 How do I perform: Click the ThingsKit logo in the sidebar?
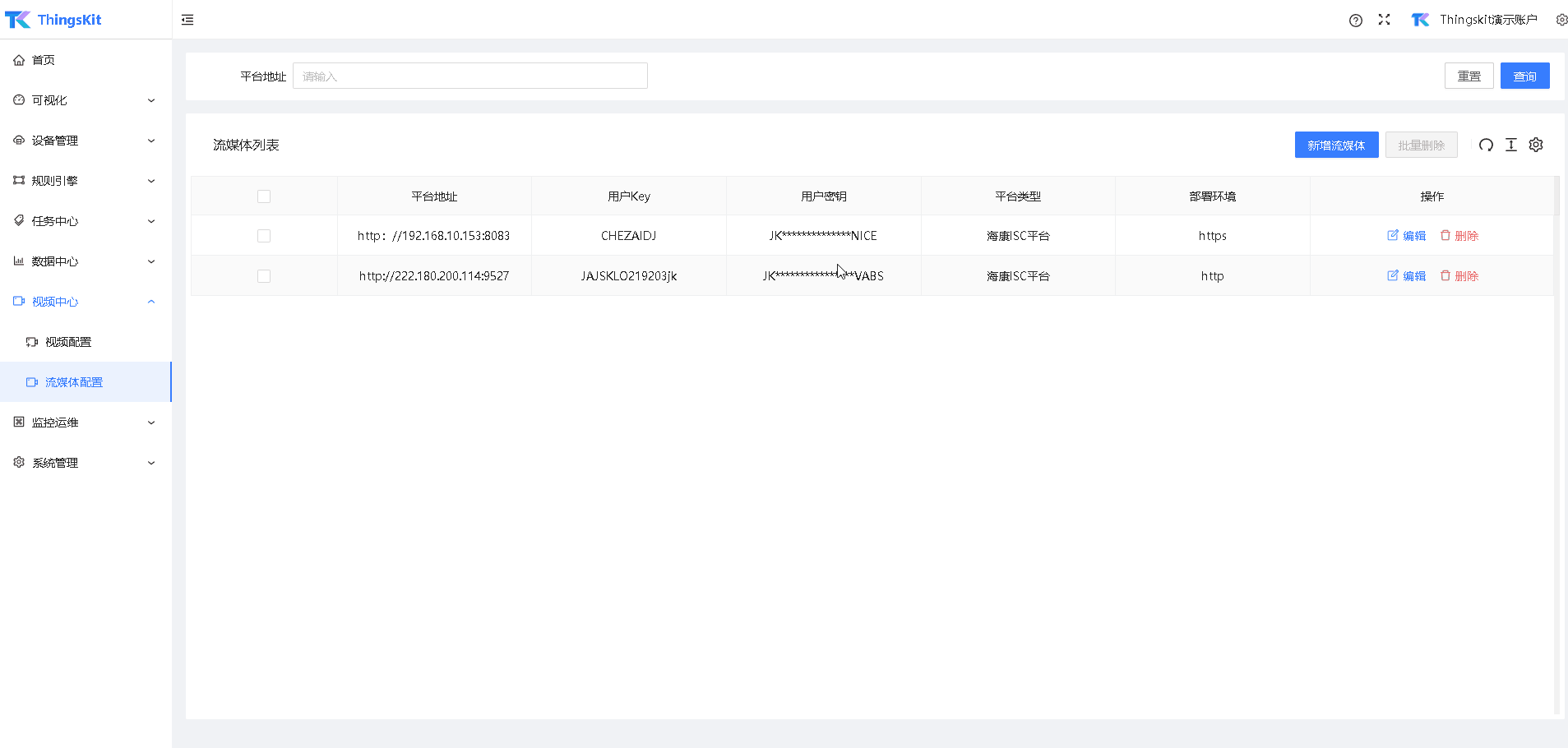pyautogui.click(x=53, y=19)
